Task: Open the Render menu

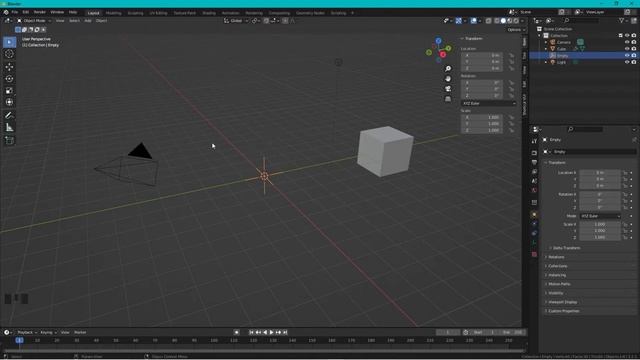Action: pyautogui.click(x=40, y=12)
